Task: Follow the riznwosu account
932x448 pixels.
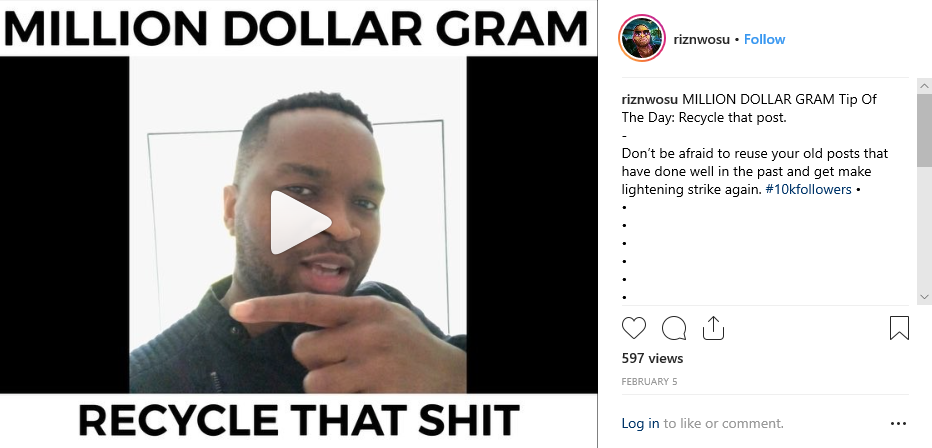Action: [x=764, y=39]
